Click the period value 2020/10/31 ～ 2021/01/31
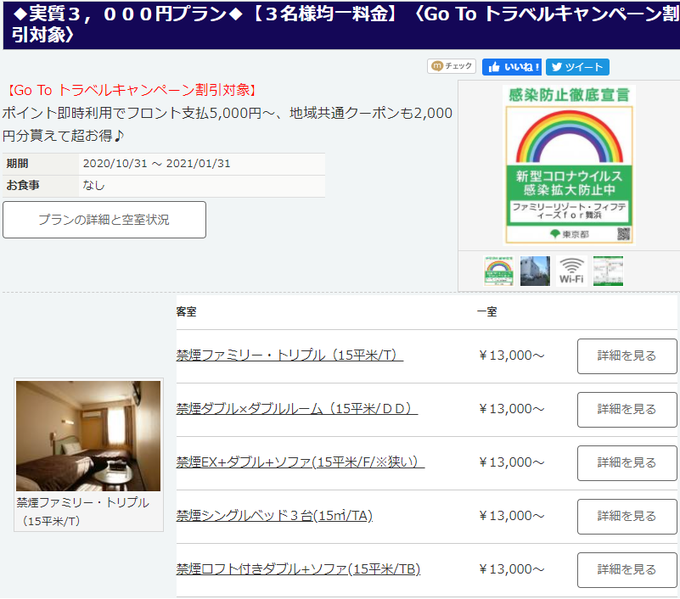The width and height of the screenshot is (680, 599). click(157, 164)
